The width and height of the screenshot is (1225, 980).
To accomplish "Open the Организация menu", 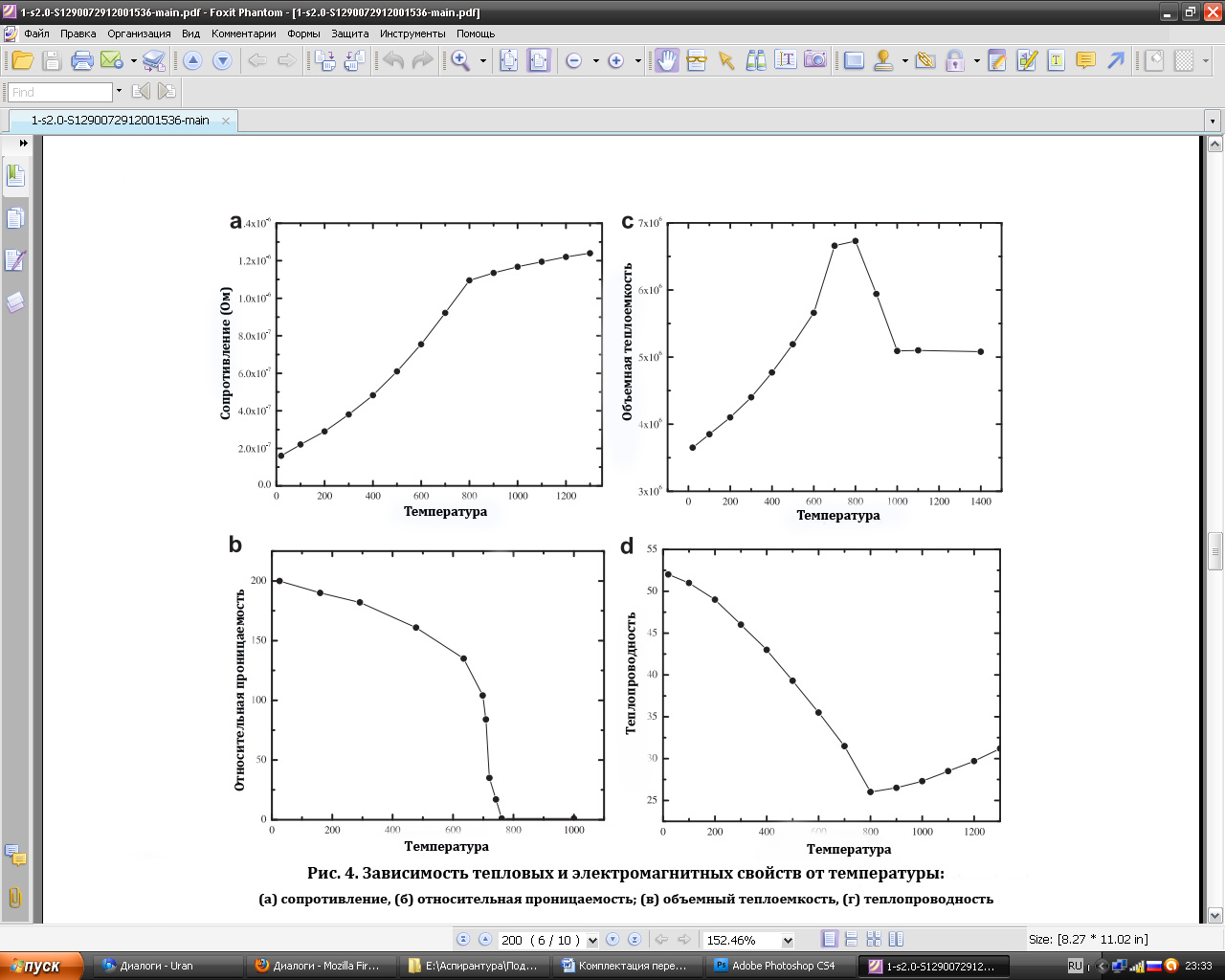I will point(139,33).
